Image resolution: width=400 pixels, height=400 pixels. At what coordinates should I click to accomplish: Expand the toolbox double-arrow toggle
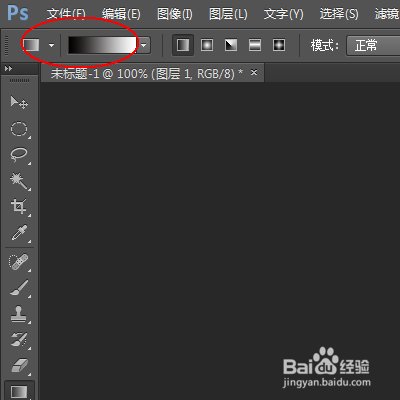8,68
